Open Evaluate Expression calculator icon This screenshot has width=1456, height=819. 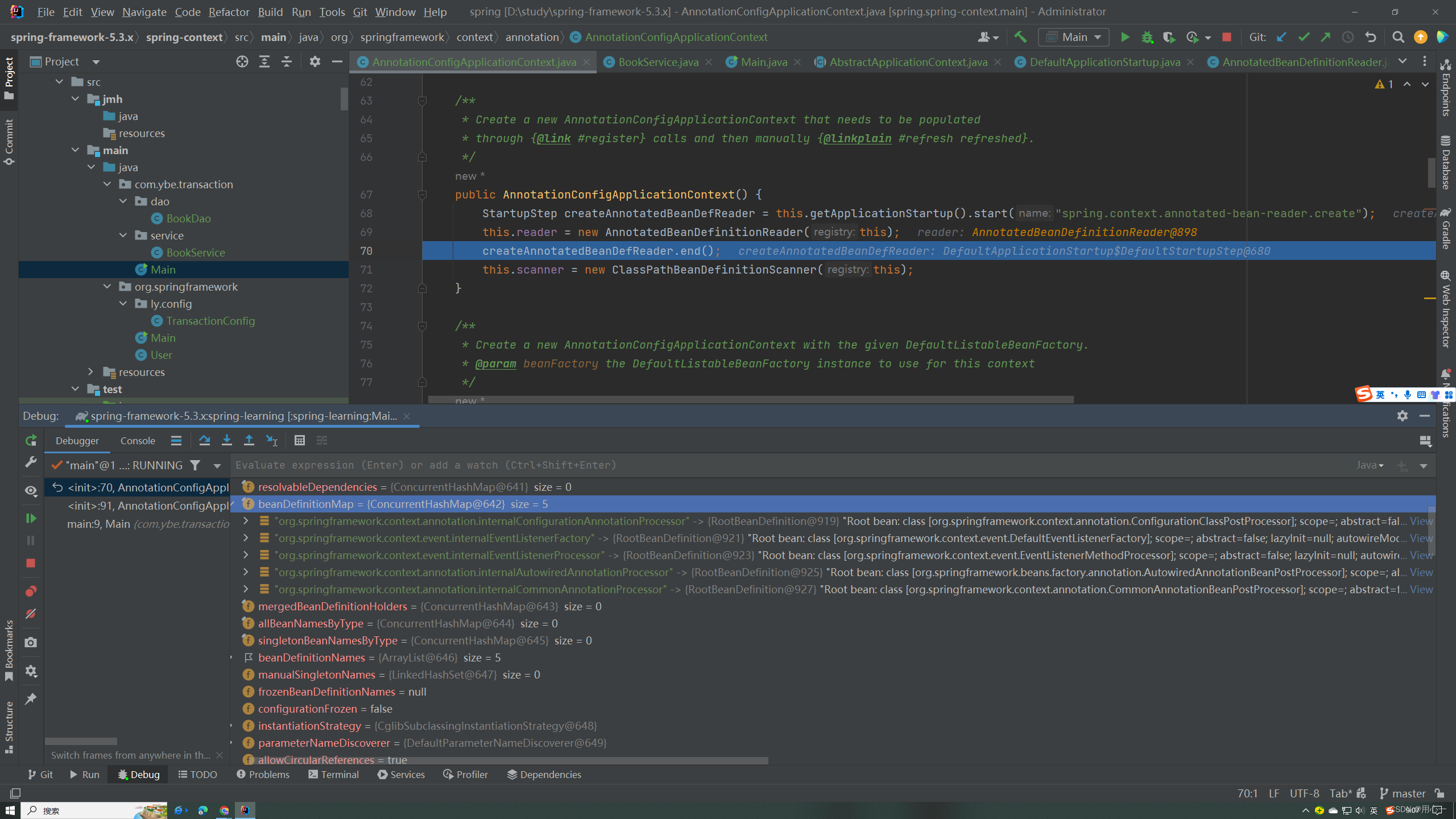coord(300,440)
